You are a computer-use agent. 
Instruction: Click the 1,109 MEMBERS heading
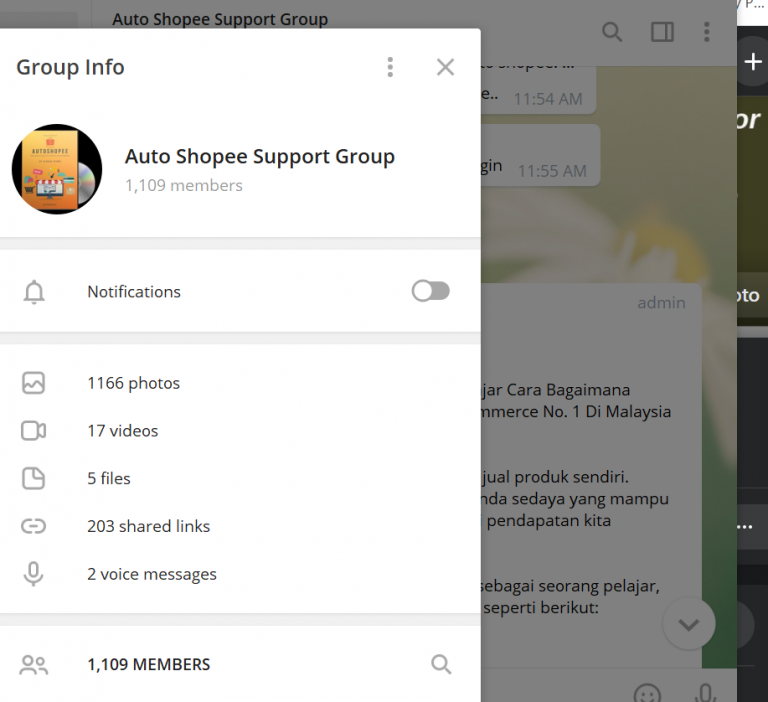click(x=148, y=664)
